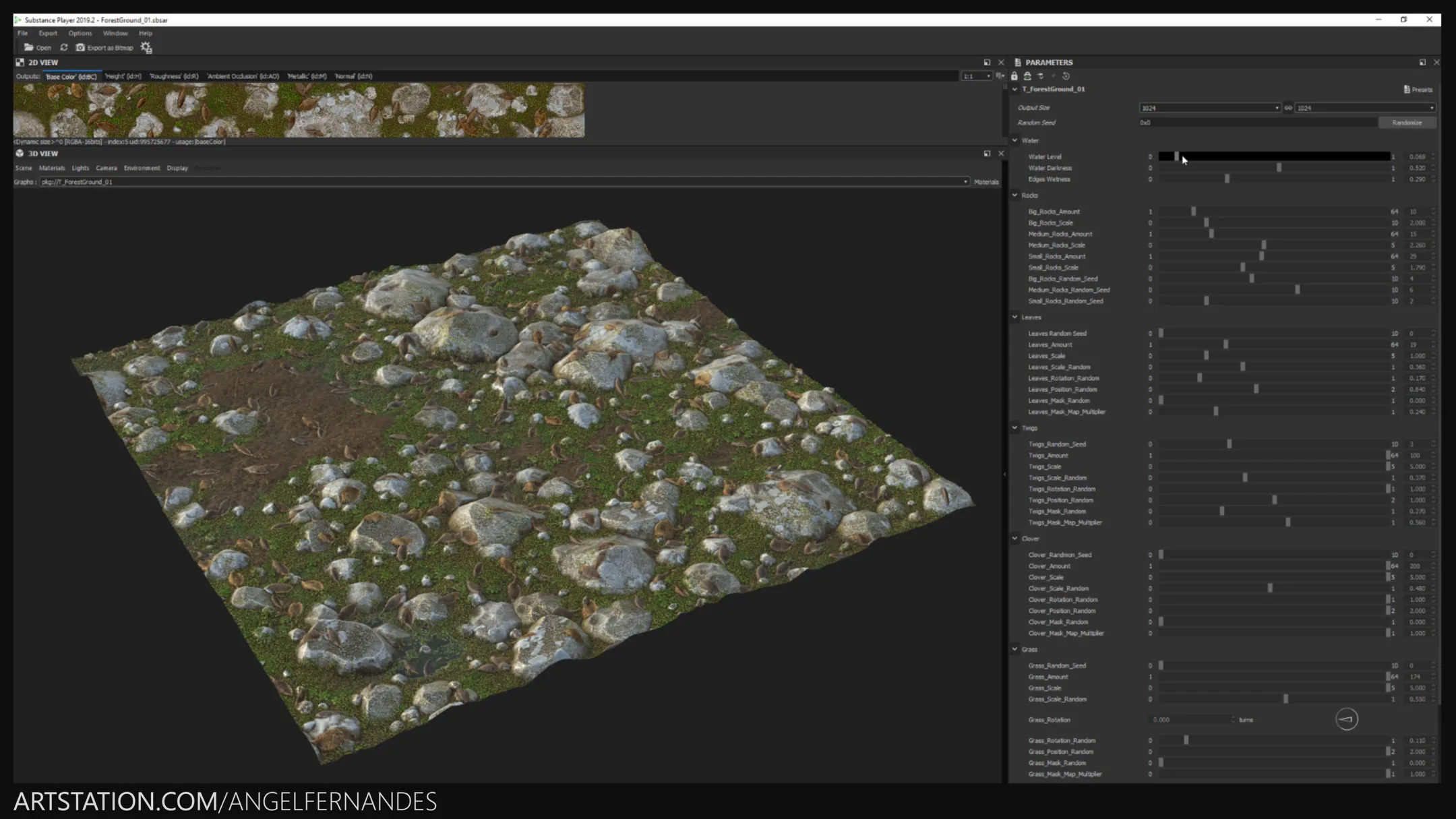Switch to the 'Roughness' output tab

click(174, 76)
